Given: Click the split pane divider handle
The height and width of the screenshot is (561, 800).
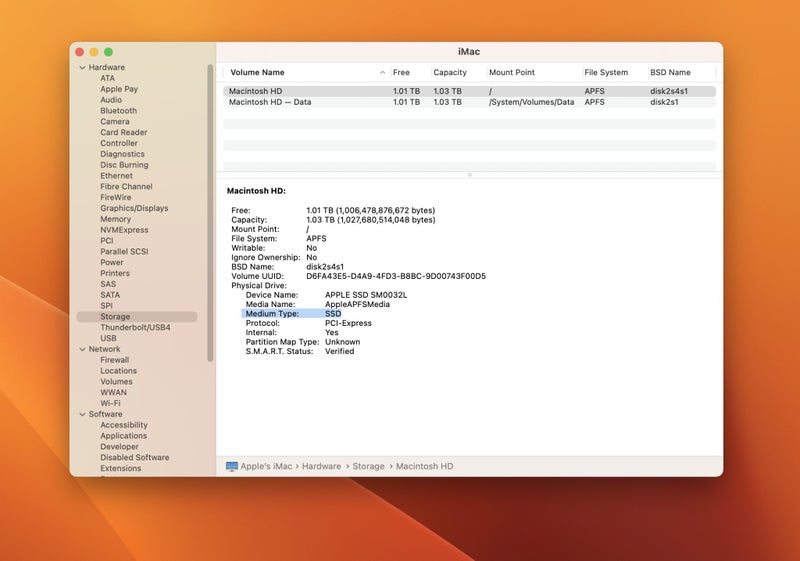Looking at the screenshot, I should pyautogui.click(x=469, y=175).
